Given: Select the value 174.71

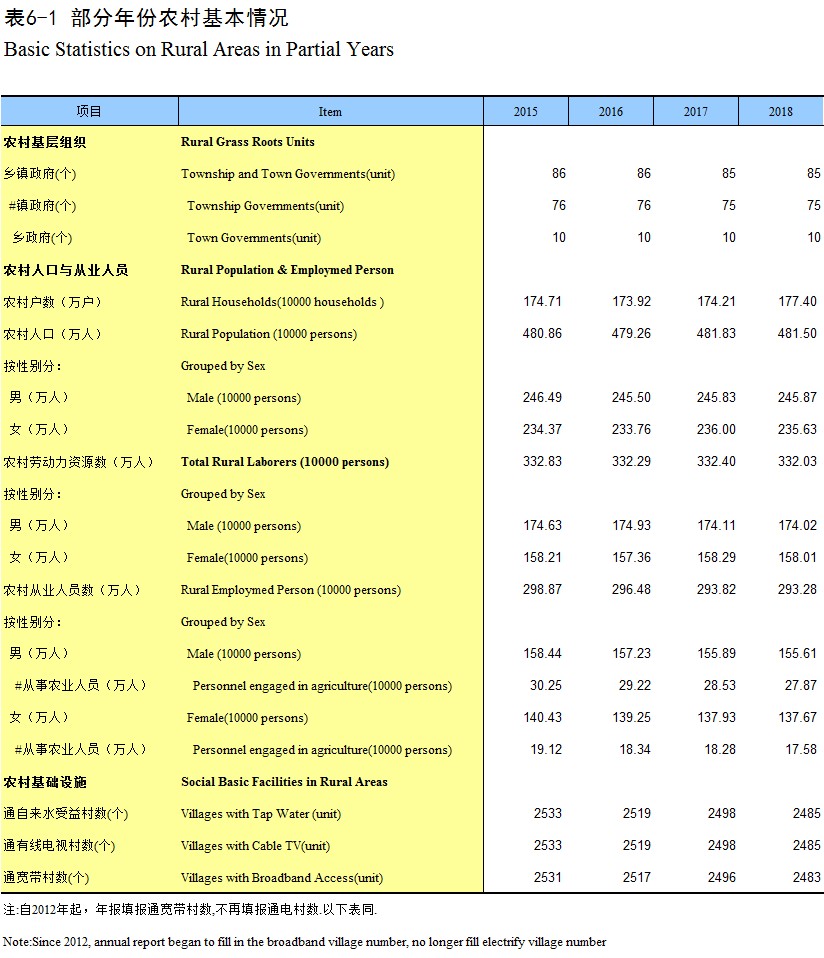Looking at the screenshot, I should click(x=542, y=301).
